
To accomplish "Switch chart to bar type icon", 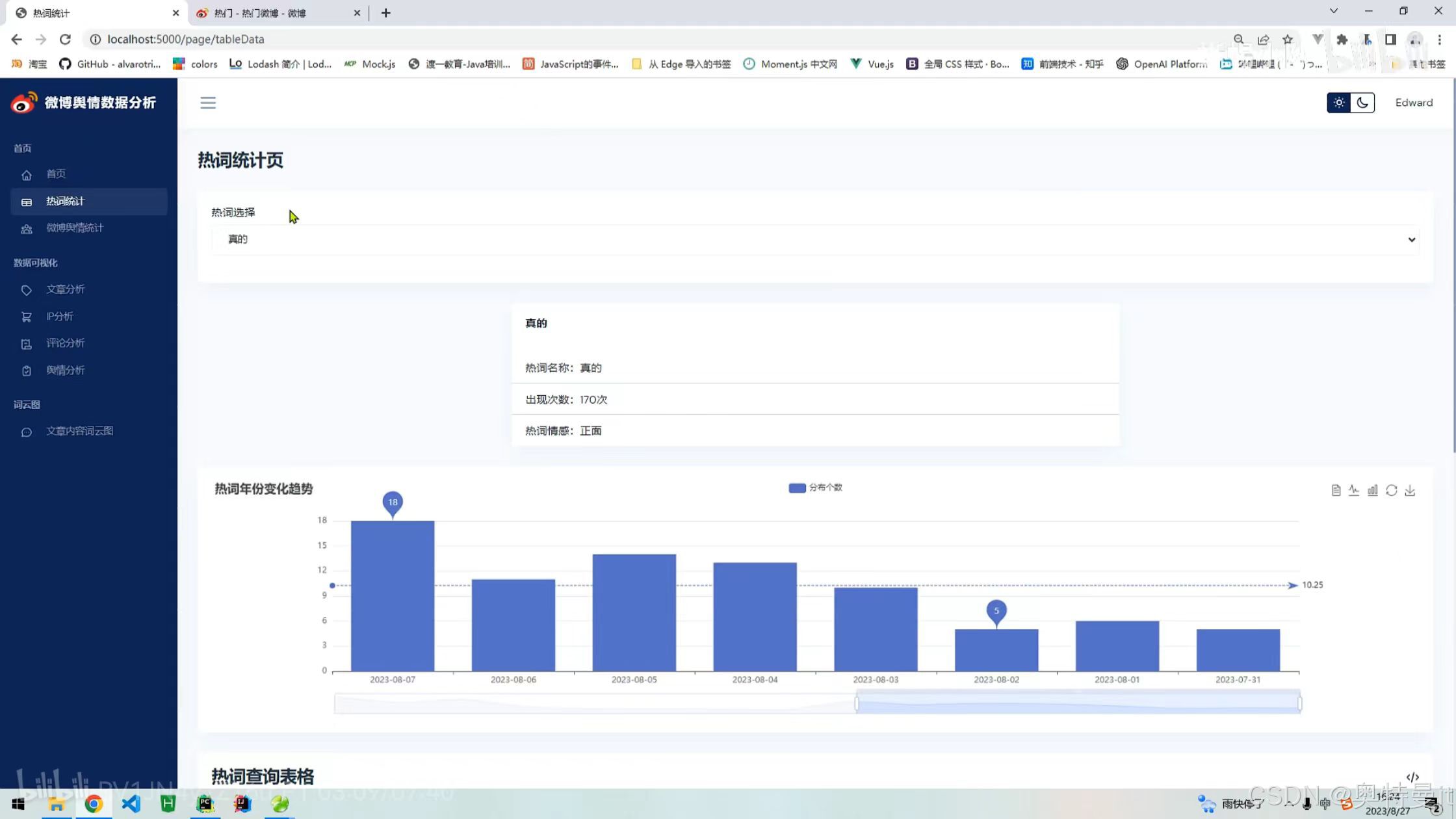I will click(x=1372, y=491).
